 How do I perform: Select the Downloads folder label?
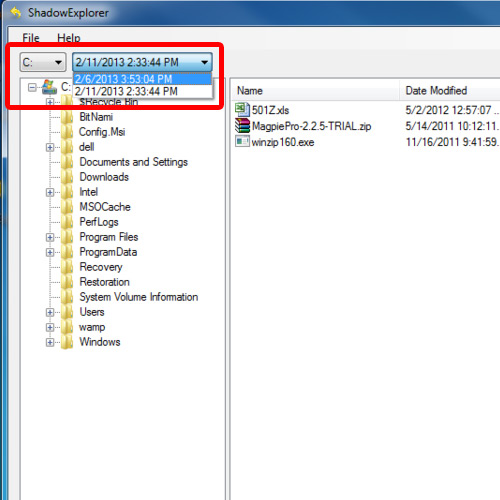104,177
